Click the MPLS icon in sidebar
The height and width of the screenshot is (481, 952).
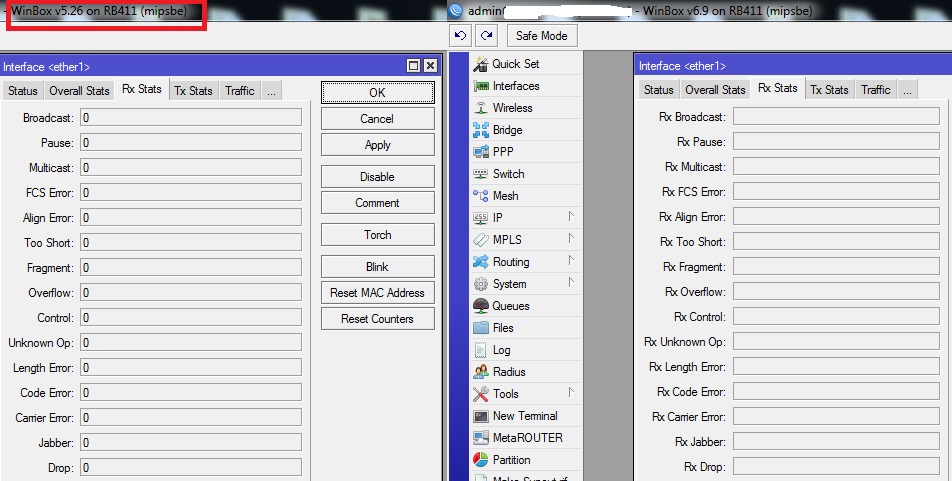point(481,240)
